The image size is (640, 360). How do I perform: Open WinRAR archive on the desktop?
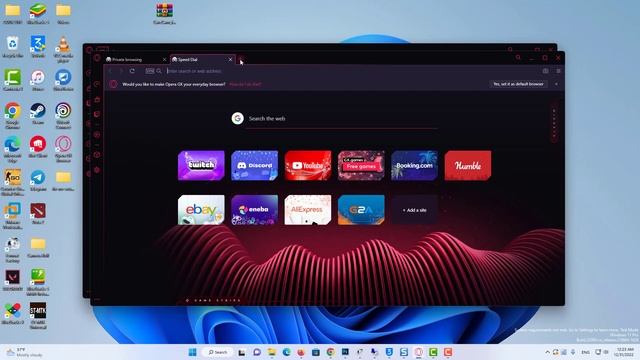pyautogui.click(x=164, y=13)
